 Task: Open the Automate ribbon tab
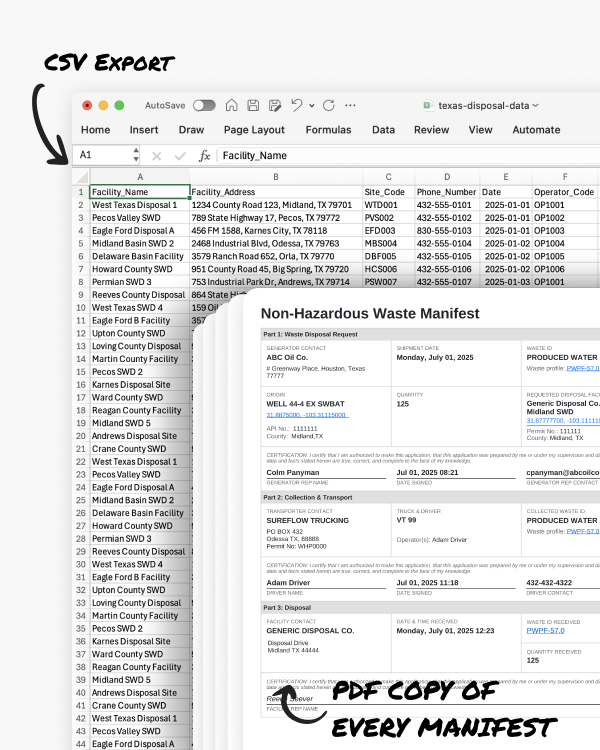click(536, 130)
